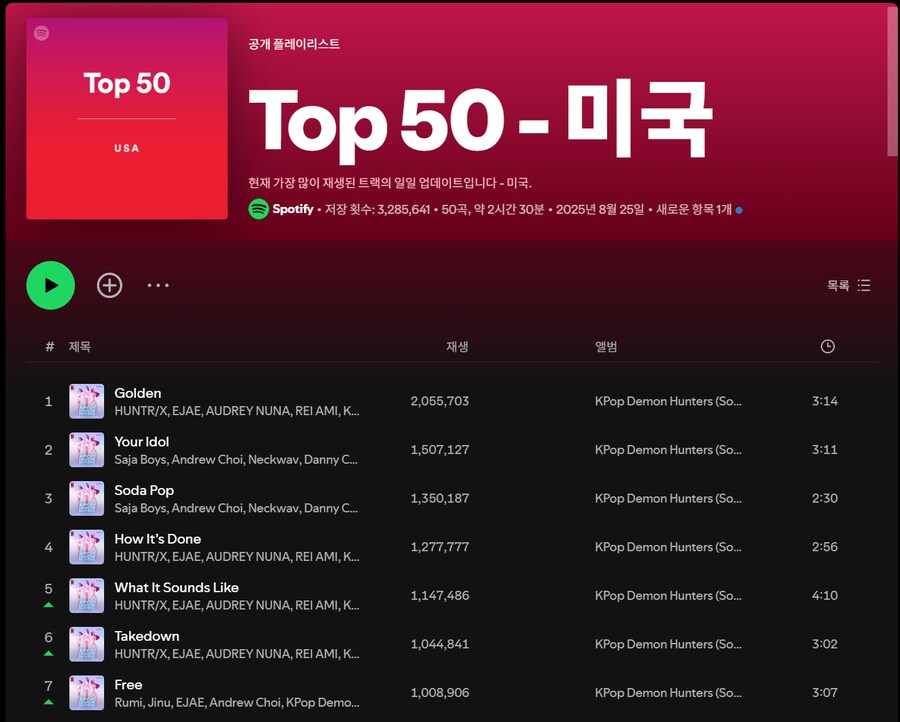Open KPop Demon Hunters album in Soda Pop row
Screen dimensions: 900x722
[x=668, y=498]
